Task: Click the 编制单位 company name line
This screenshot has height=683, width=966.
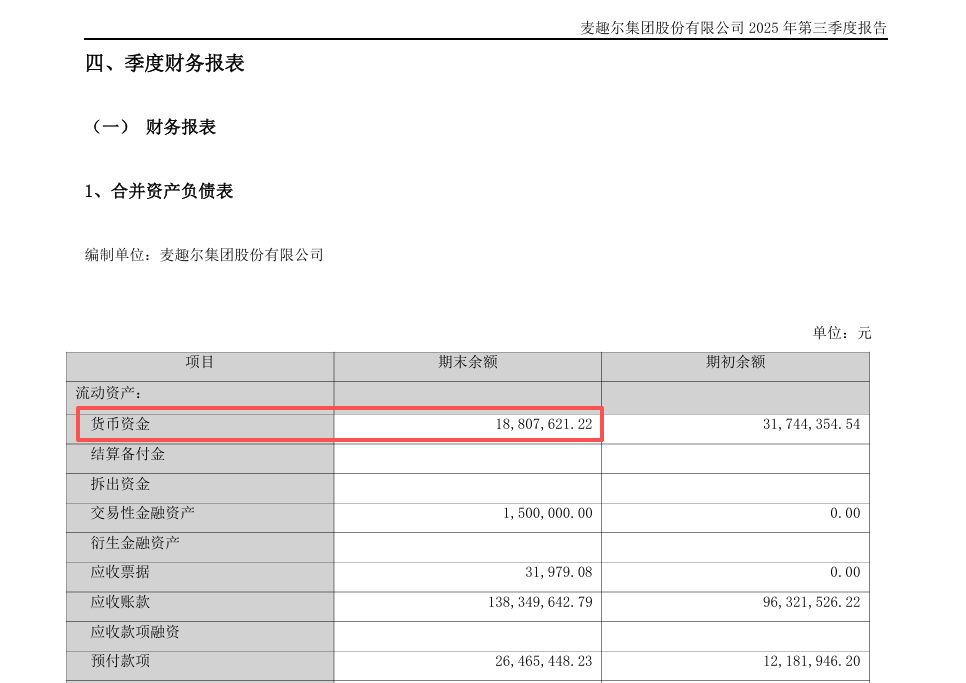Action: coord(204,255)
